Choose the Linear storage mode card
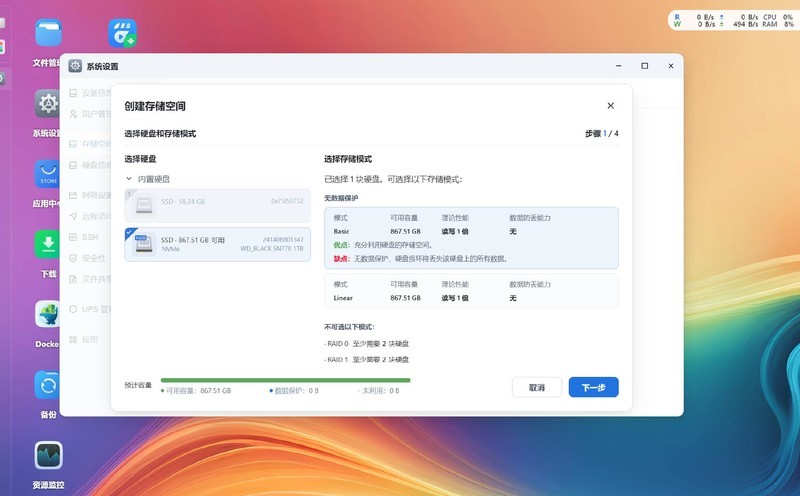This screenshot has width=800, height=496. tap(471, 291)
